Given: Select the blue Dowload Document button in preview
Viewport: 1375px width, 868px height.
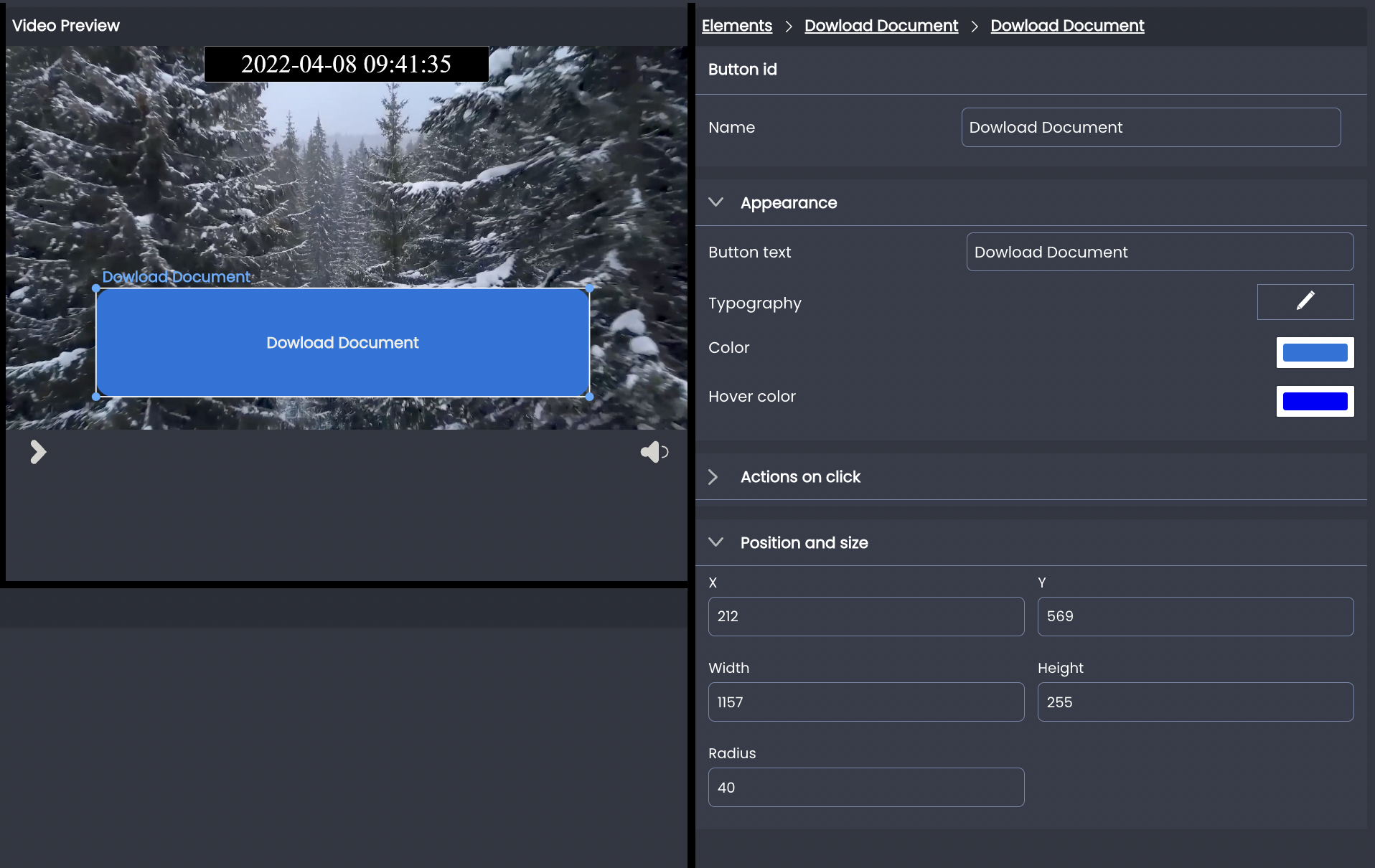Looking at the screenshot, I should pos(342,342).
